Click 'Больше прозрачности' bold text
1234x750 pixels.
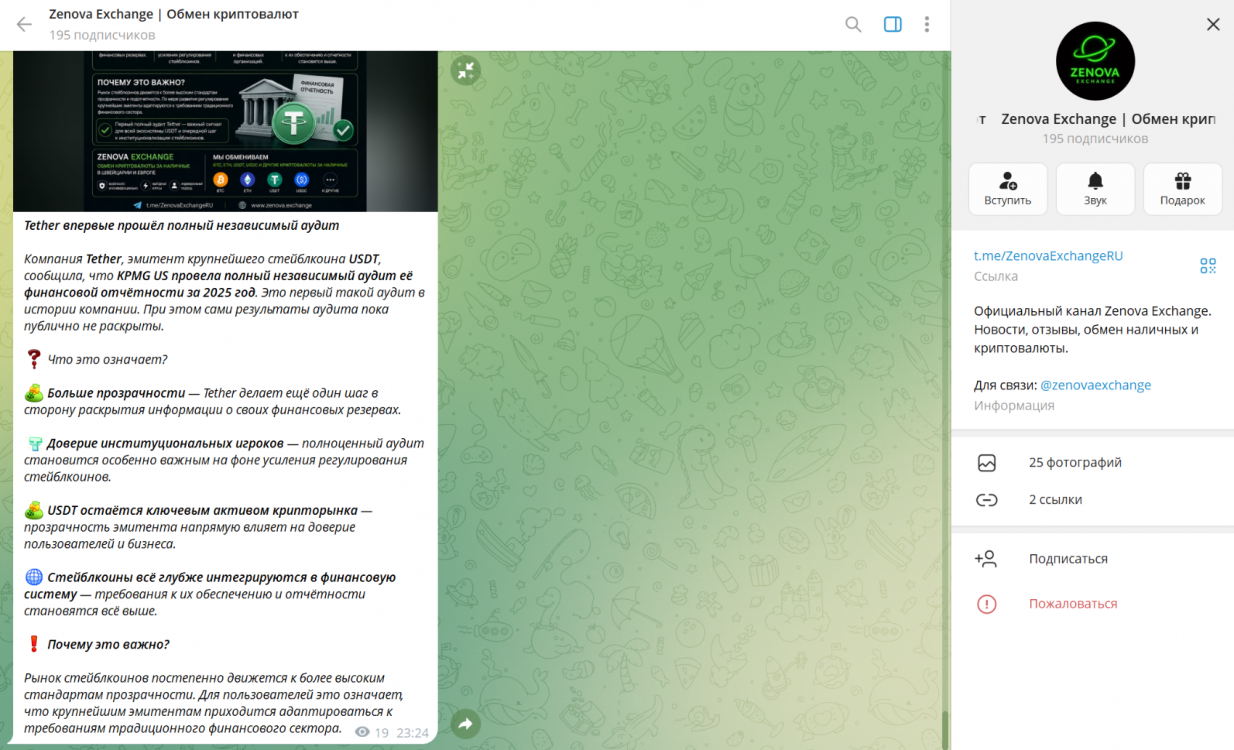pyautogui.click(x=116, y=393)
